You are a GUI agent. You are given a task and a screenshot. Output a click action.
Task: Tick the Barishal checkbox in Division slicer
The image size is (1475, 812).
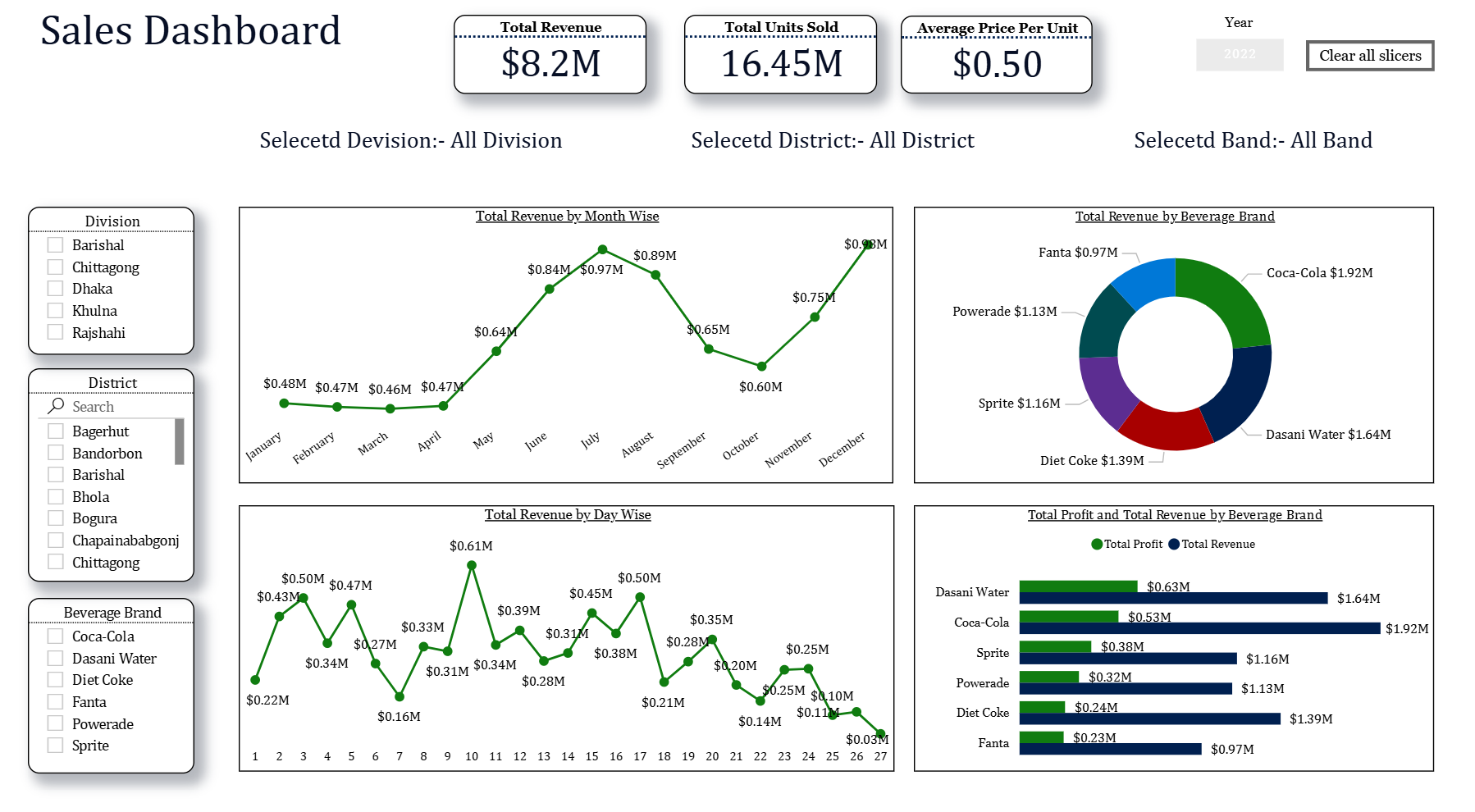click(56, 245)
